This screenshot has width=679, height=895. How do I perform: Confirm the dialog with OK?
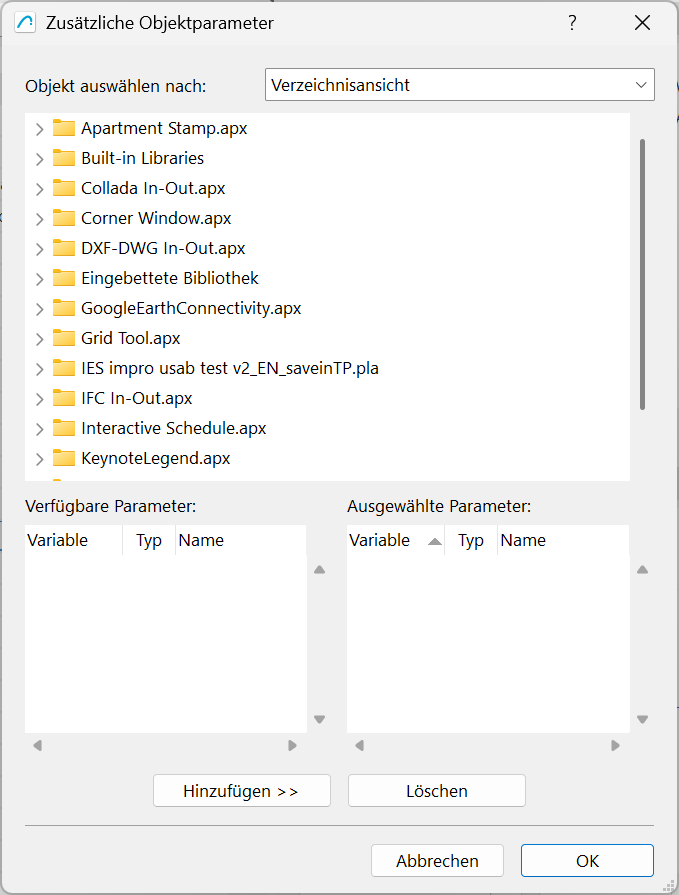pos(586,860)
